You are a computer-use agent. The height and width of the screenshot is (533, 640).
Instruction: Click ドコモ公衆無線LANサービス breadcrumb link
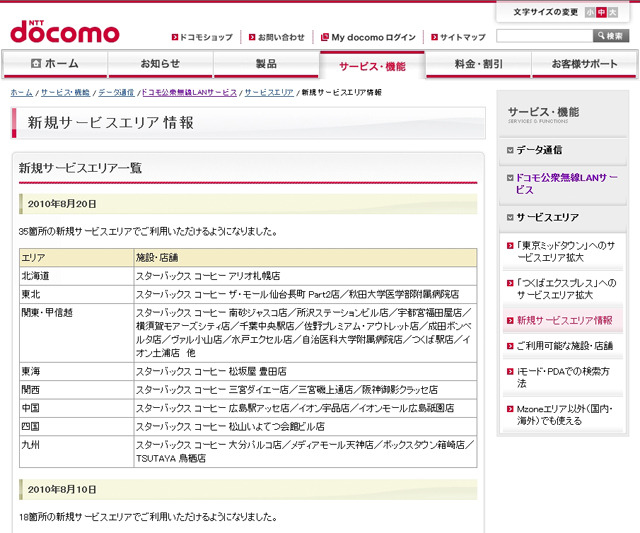pos(189,93)
